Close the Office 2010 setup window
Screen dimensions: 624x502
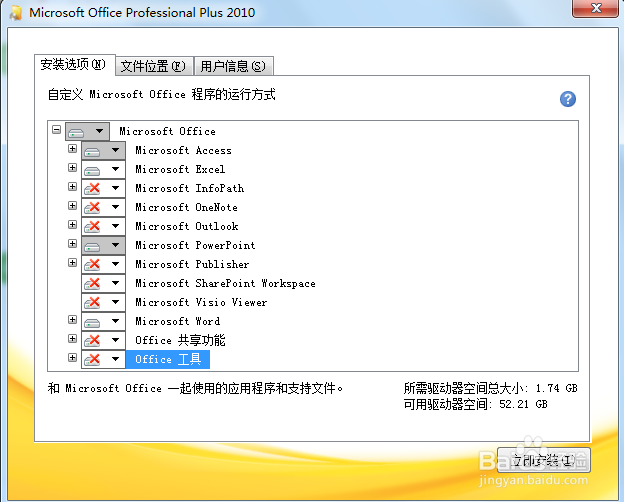tap(596, 8)
